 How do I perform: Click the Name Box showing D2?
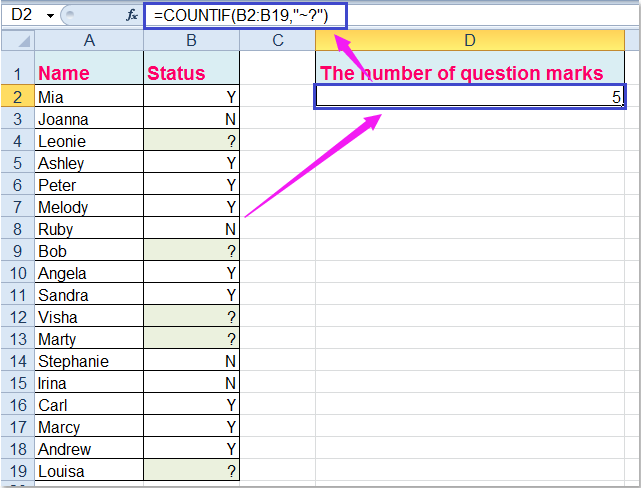point(20,15)
